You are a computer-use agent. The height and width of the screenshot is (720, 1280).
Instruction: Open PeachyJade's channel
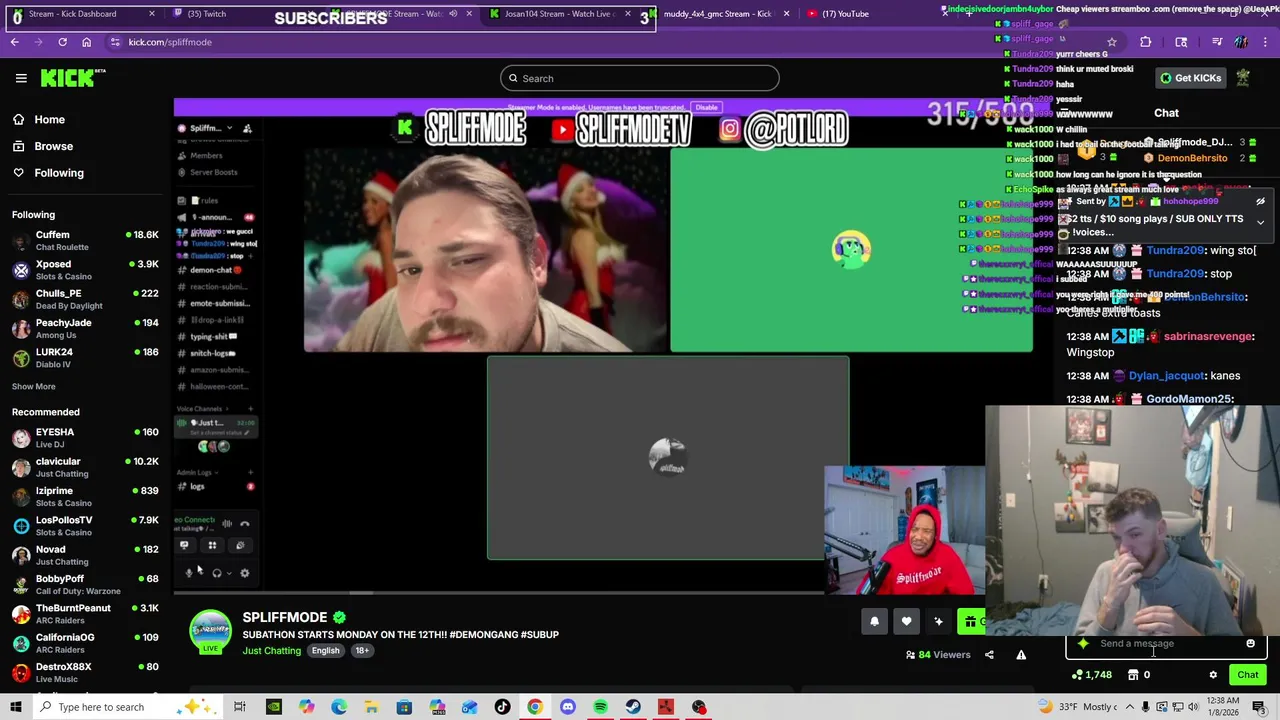pyautogui.click(x=85, y=328)
